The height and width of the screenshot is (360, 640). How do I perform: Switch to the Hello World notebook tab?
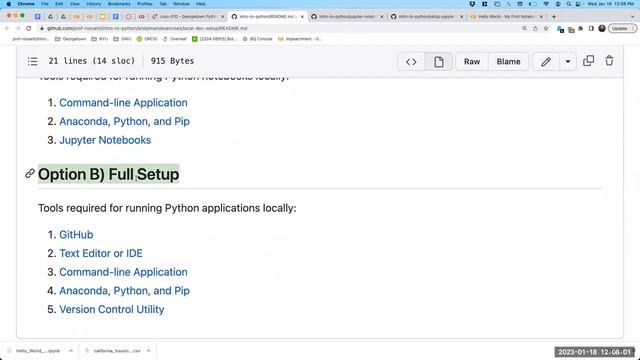tap(507, 17)
